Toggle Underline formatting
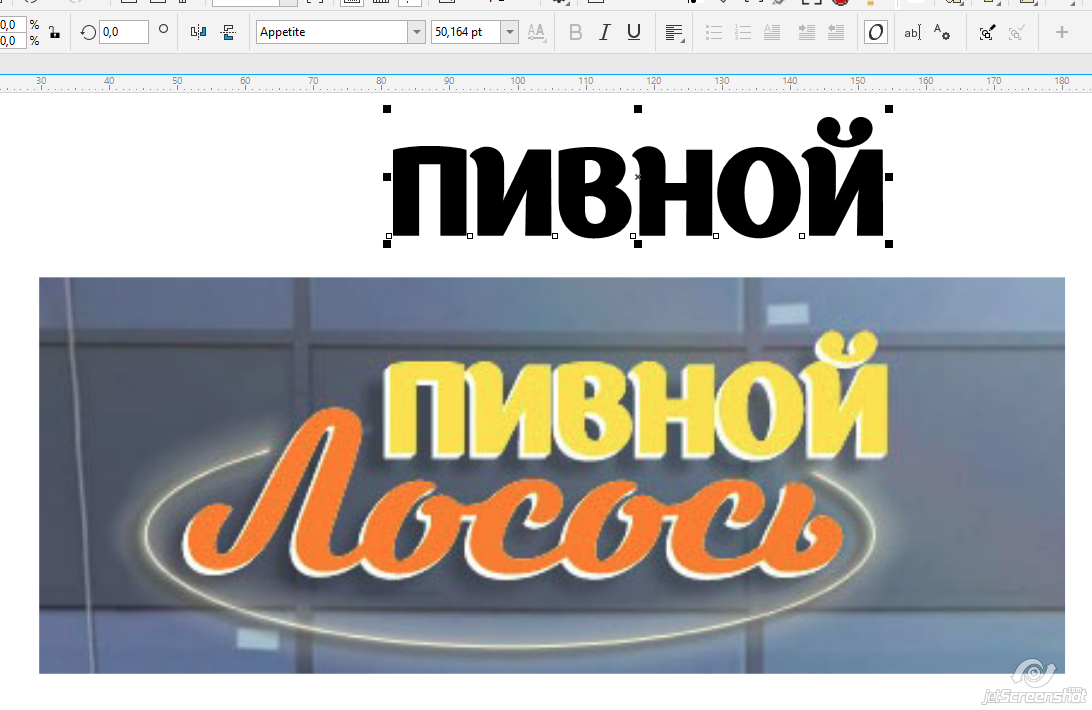The width and height of the screenshot is (1092, 710). click(634, 32)
